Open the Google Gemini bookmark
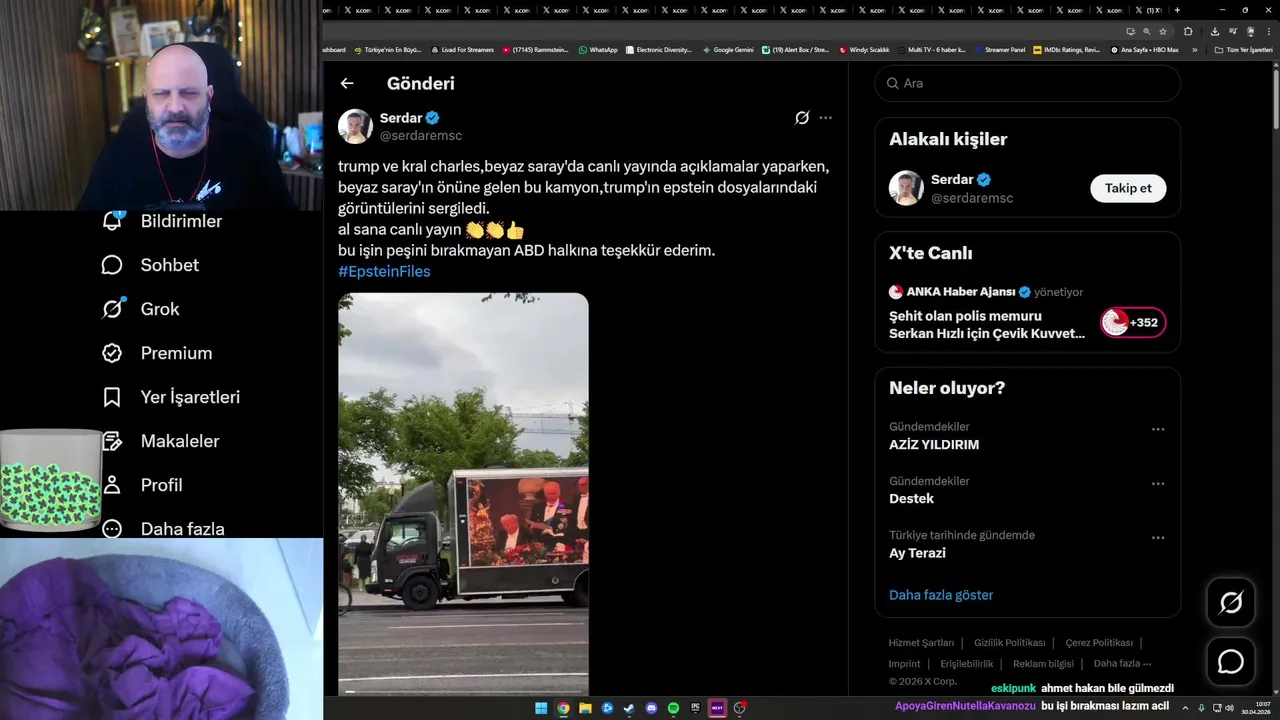The height and width of the screenshot is (720, 1280). (x=728, y=49)
